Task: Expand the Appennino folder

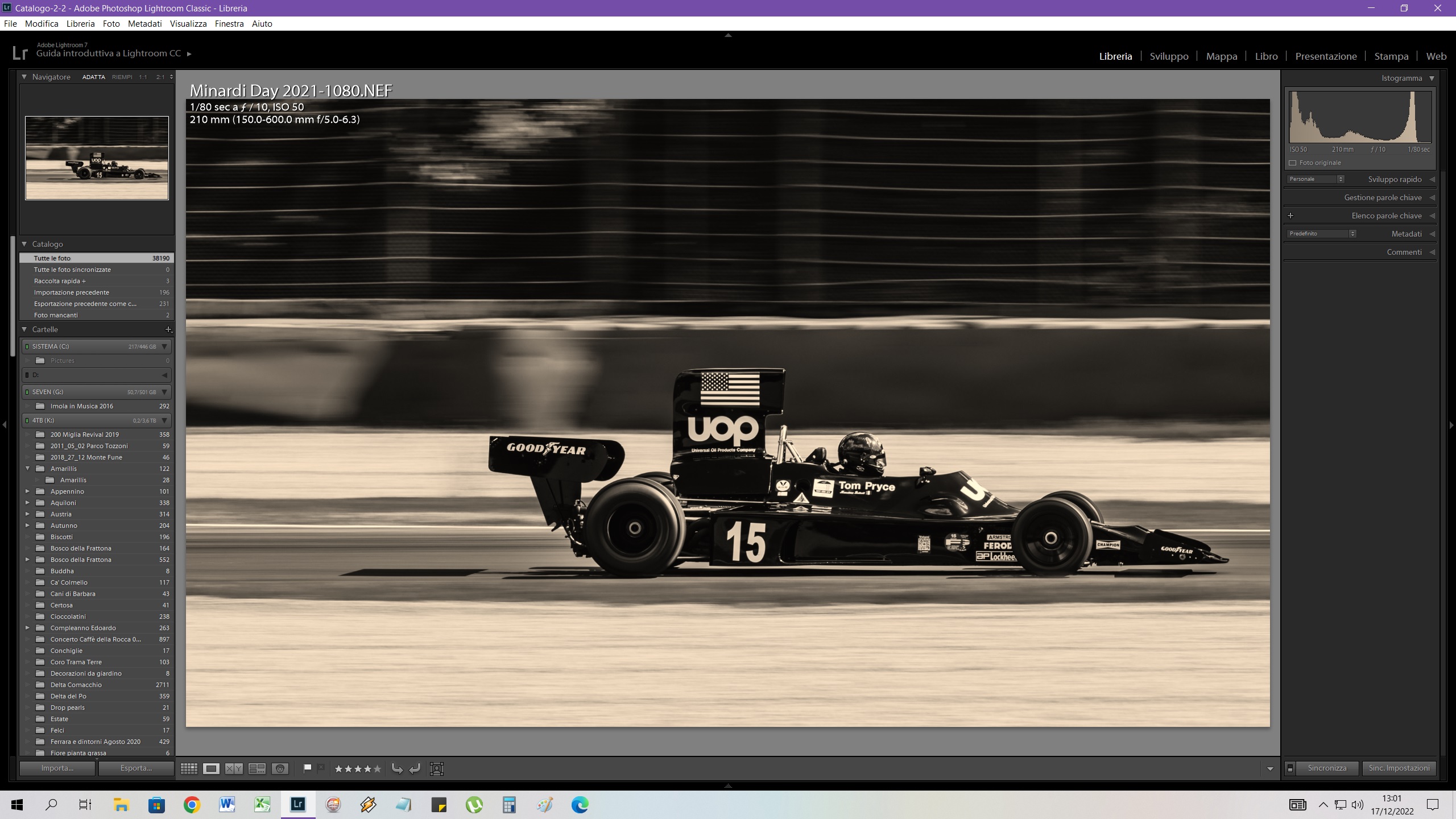Action: (x=27, y=491)
